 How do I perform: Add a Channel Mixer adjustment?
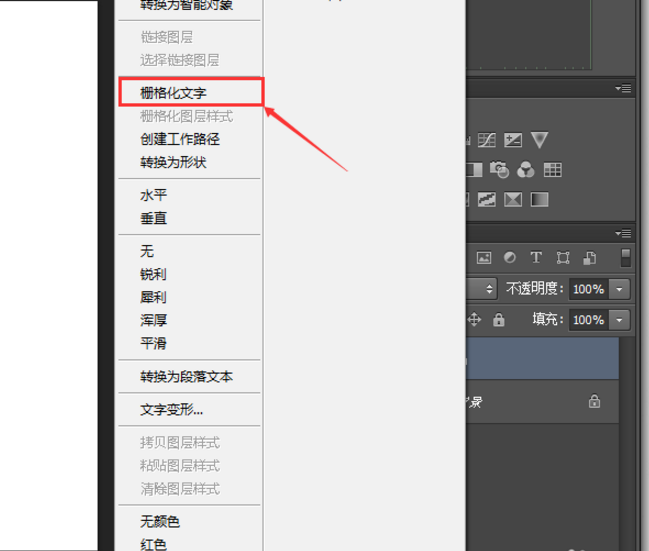point(526,169)
